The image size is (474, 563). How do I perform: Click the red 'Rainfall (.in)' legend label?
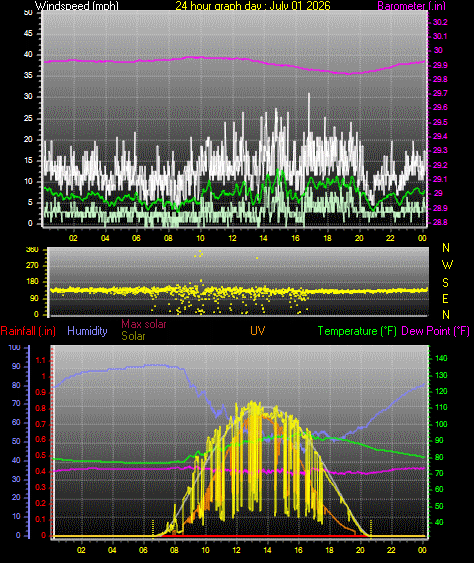pos(28,331)
